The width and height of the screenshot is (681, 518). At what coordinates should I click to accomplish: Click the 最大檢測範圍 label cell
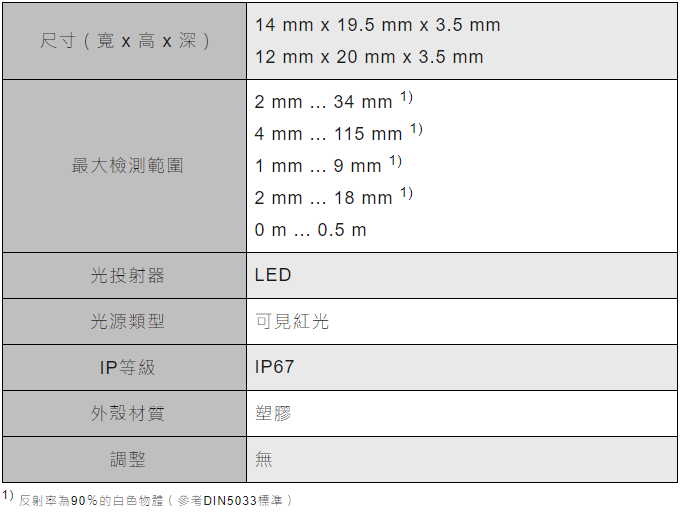click(x=125, y=166)
